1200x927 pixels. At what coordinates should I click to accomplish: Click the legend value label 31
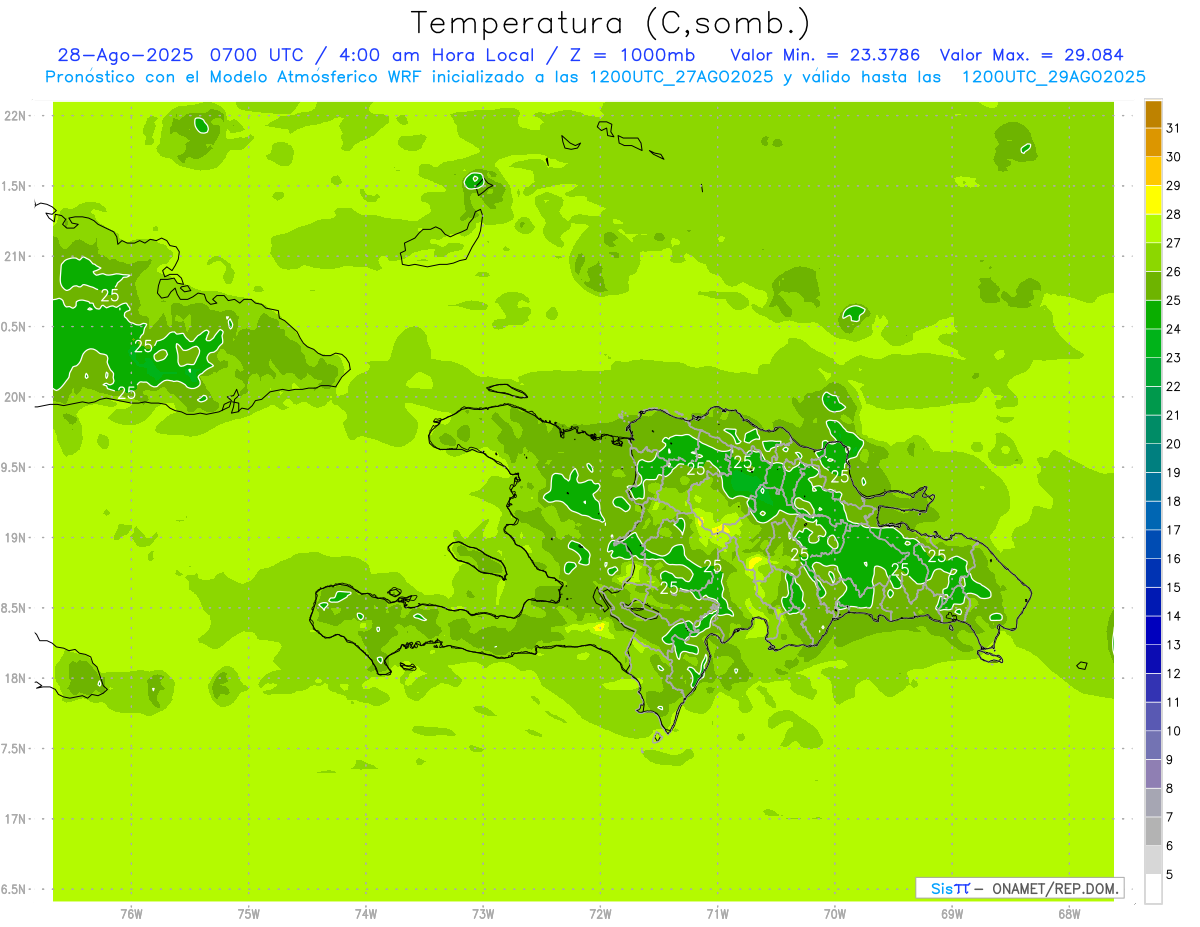point(1173,128)
